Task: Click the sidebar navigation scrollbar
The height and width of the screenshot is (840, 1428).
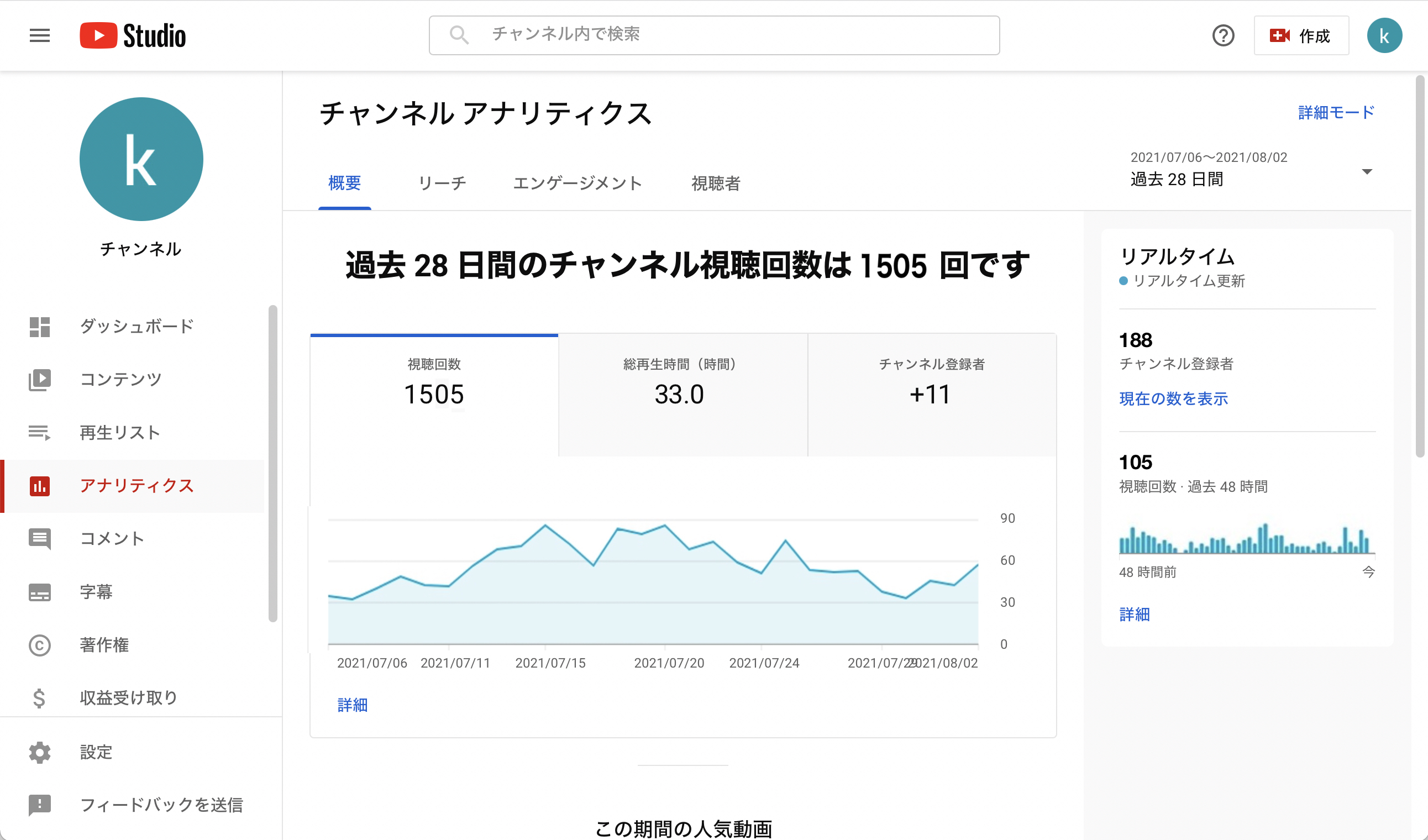Action: [272, 463]
